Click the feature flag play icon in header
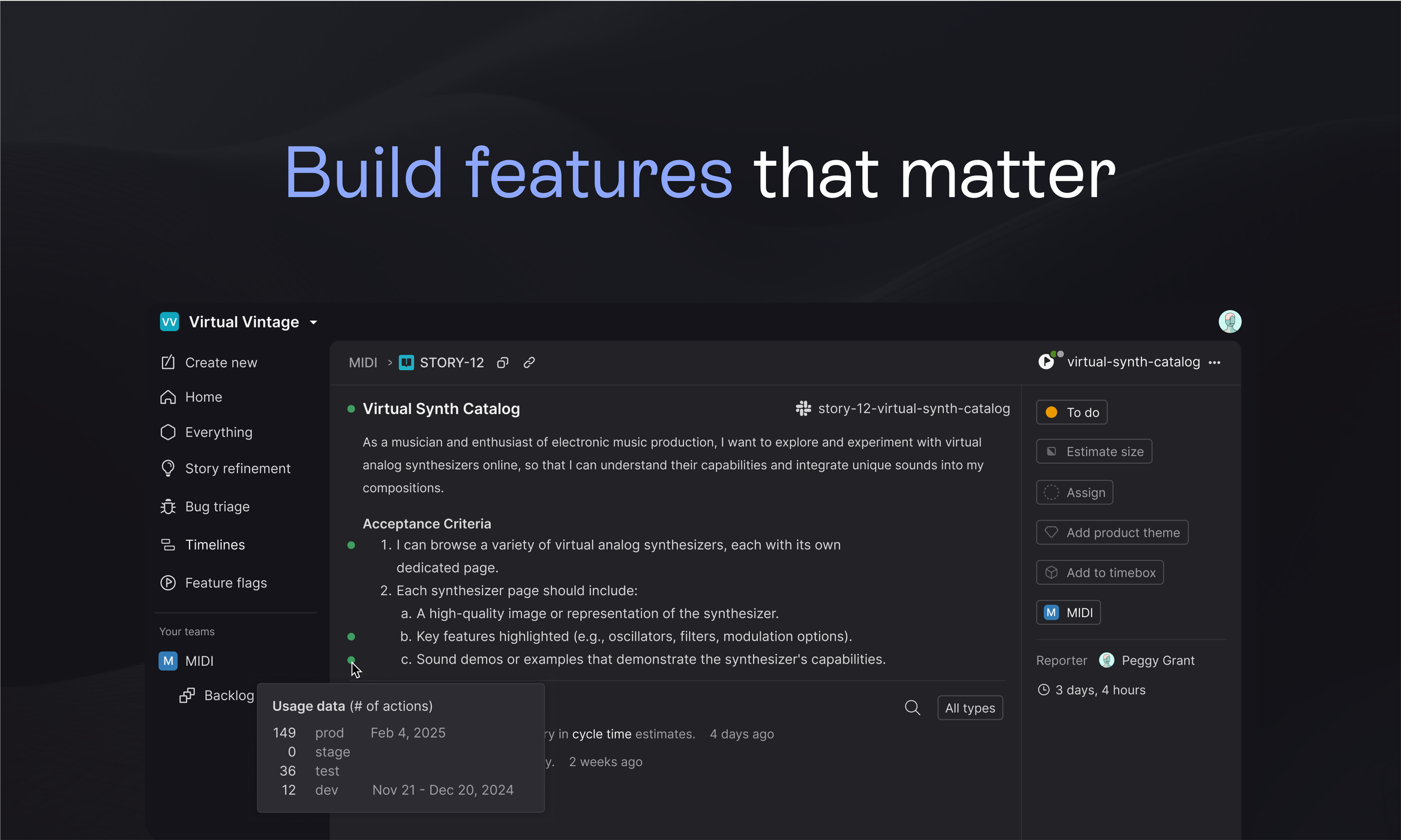 click(x=1046, y=361)
